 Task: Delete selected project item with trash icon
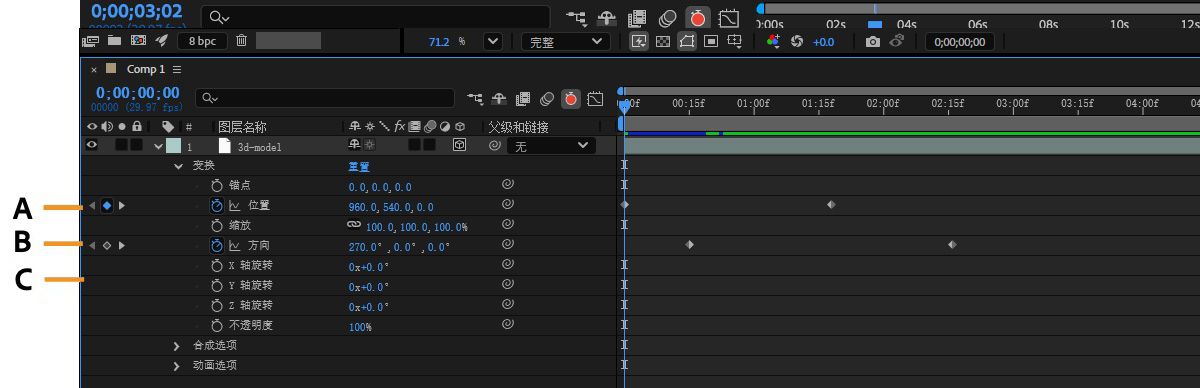click(242, 41)
